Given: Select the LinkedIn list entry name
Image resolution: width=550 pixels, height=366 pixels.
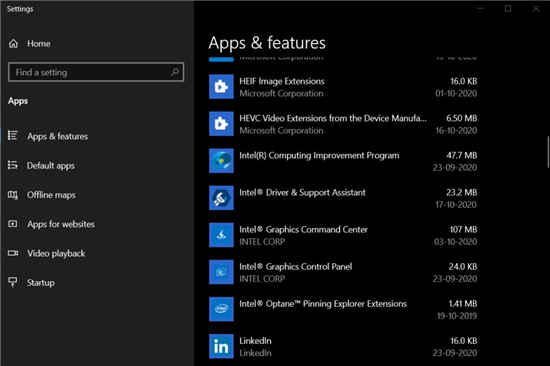Looking at the screenshot, I should click(255, 341).
